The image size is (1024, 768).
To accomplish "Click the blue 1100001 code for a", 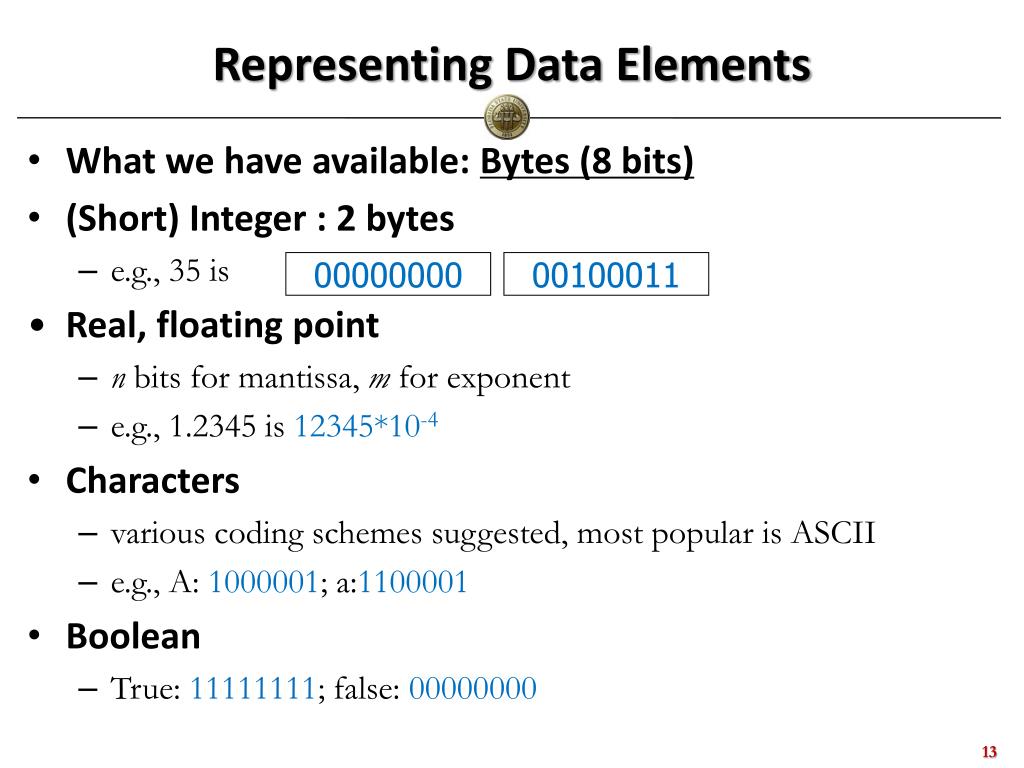I will pos(412,582).
